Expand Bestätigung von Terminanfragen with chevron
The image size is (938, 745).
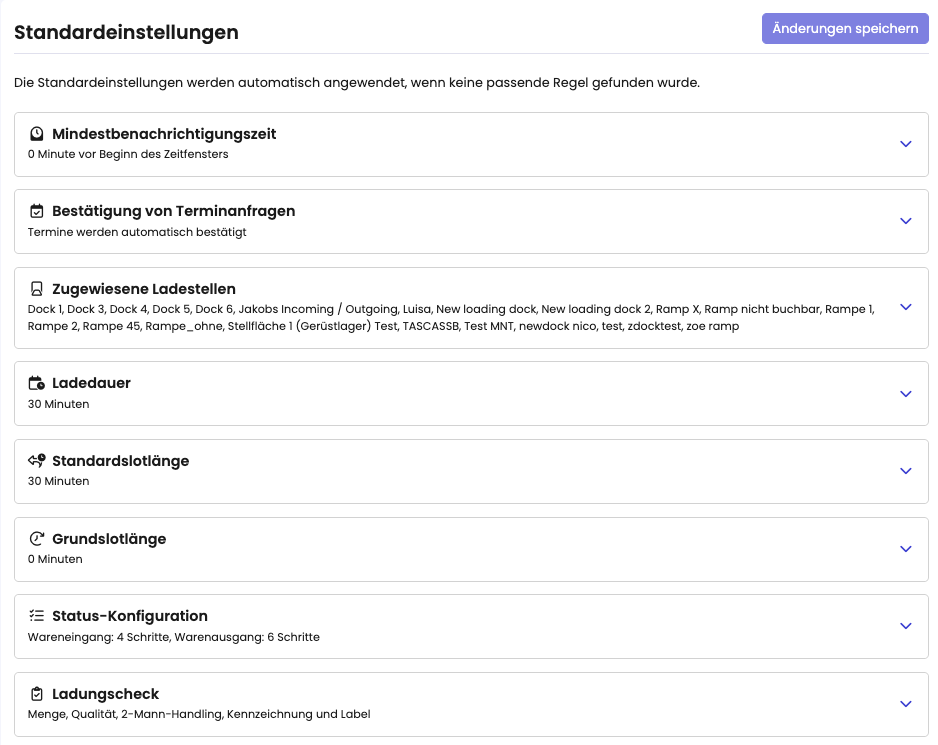pos(905,221)
